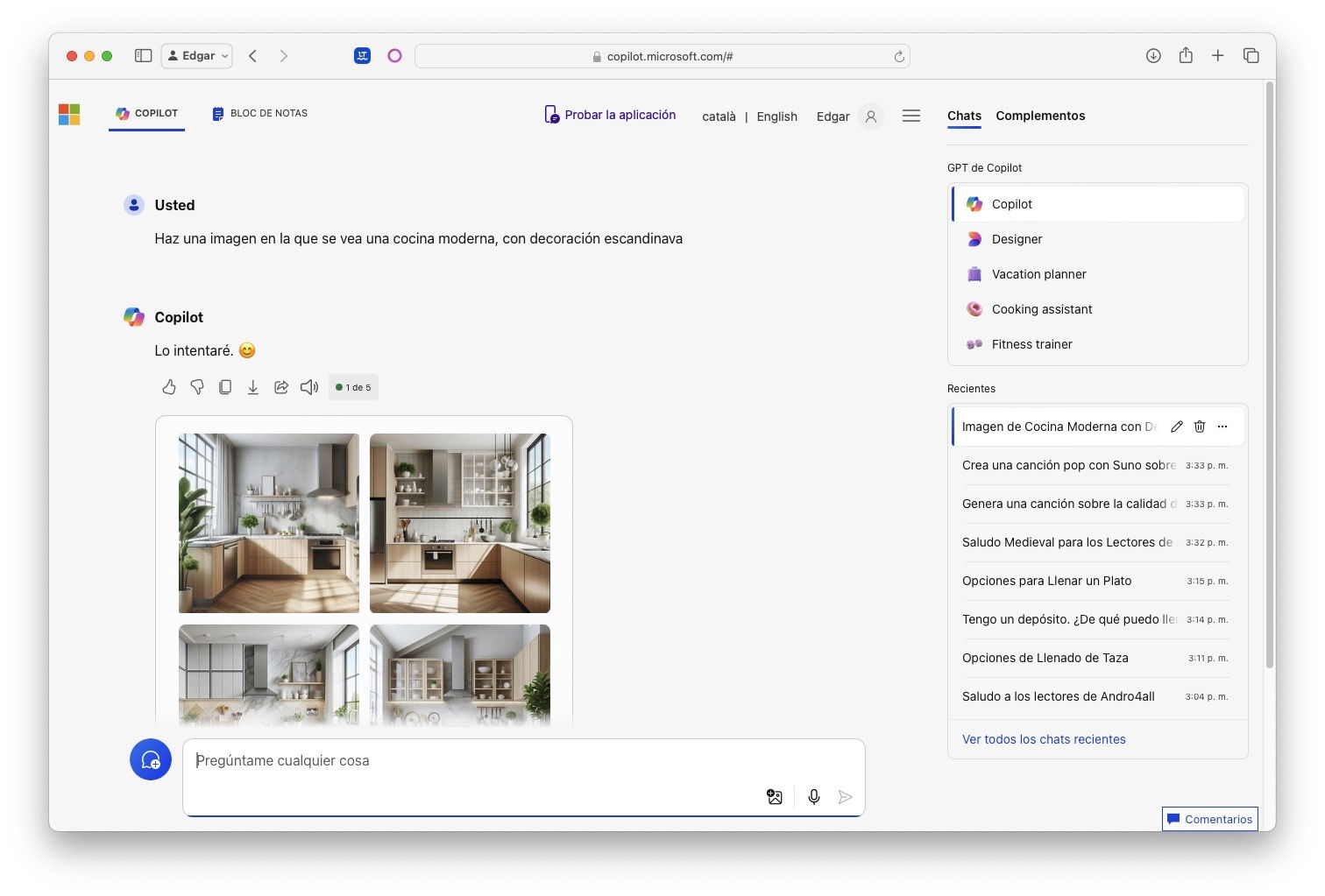Click Probar la aplicación link

[x=610, y=115]
